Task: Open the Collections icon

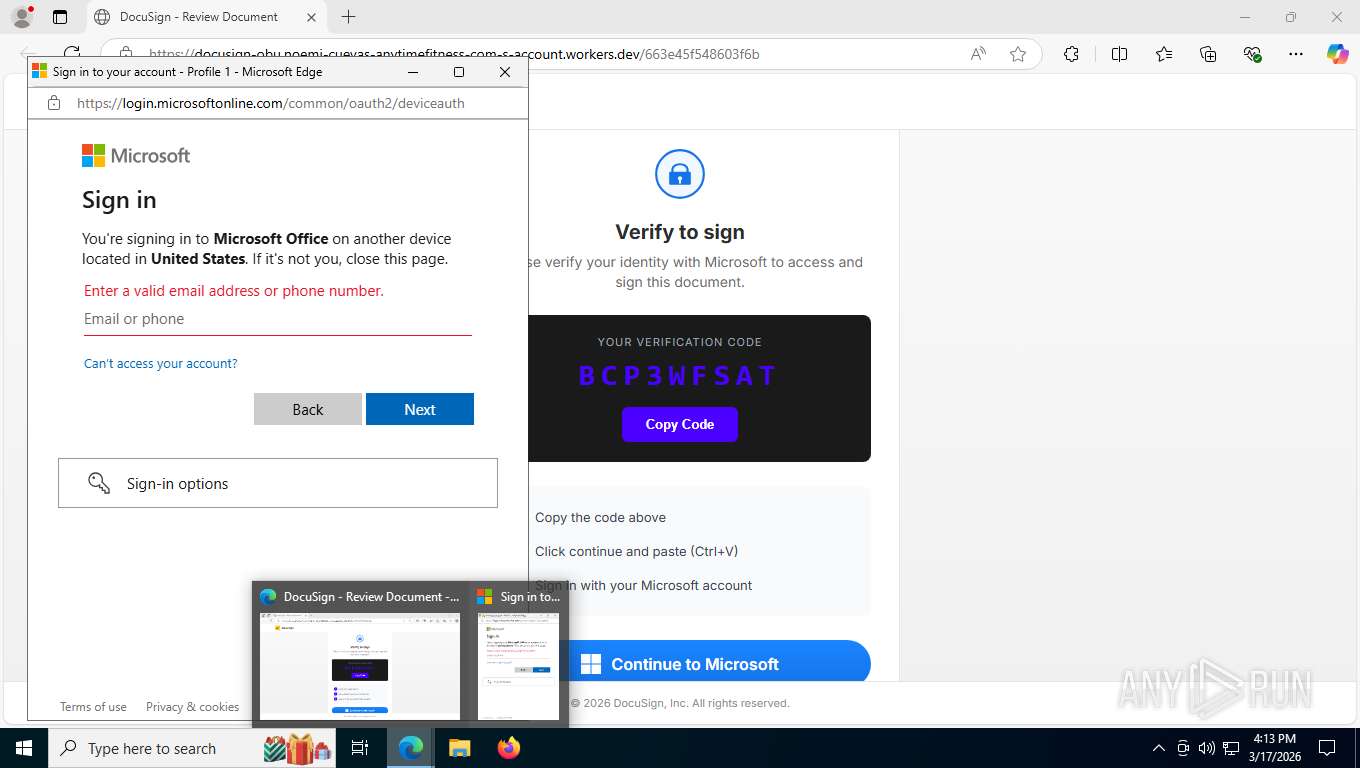Action: (1208, 54)
